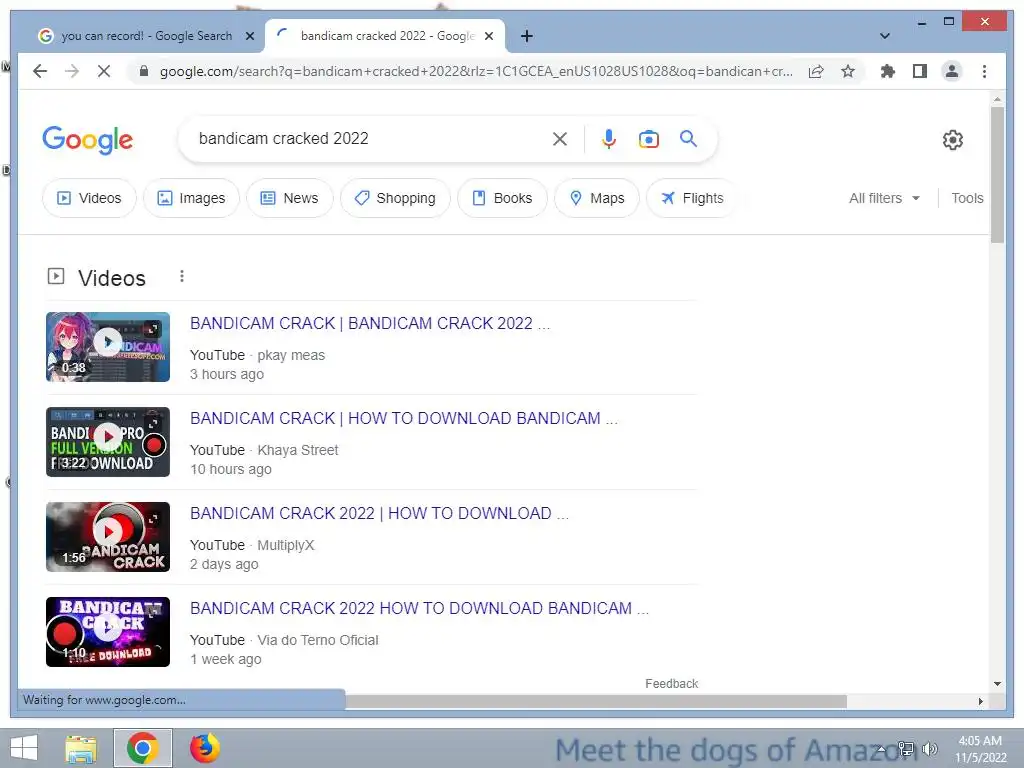Click the 'Videos' section heading

click(x=112, y=278)
